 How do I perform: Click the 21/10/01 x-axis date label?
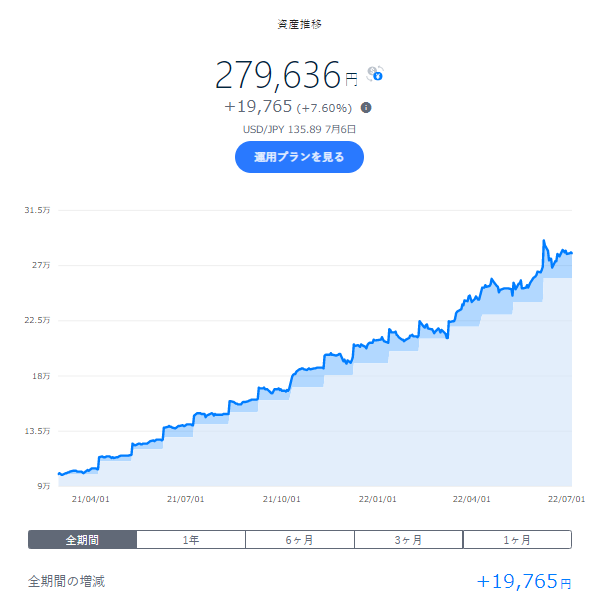click(x=281, y=499)
